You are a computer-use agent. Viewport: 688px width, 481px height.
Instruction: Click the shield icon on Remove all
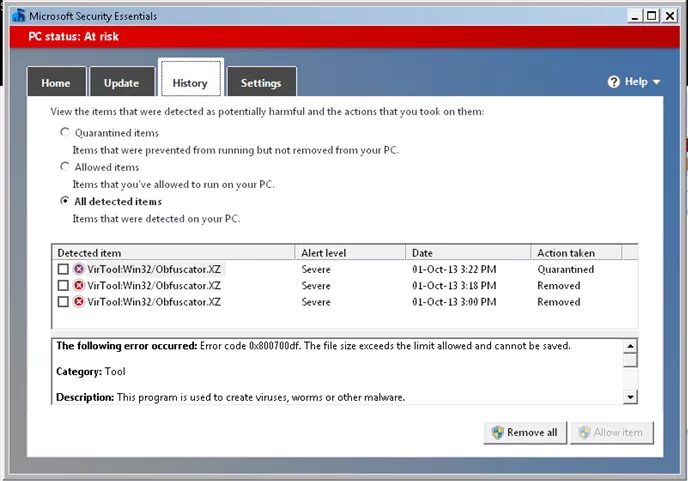(498, 432)
